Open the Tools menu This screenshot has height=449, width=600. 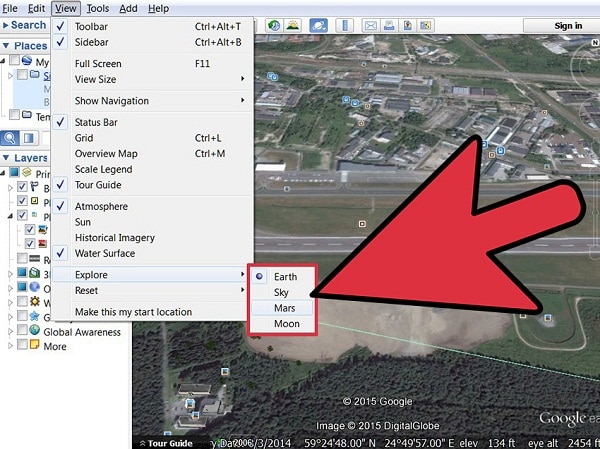coord(98,8)
